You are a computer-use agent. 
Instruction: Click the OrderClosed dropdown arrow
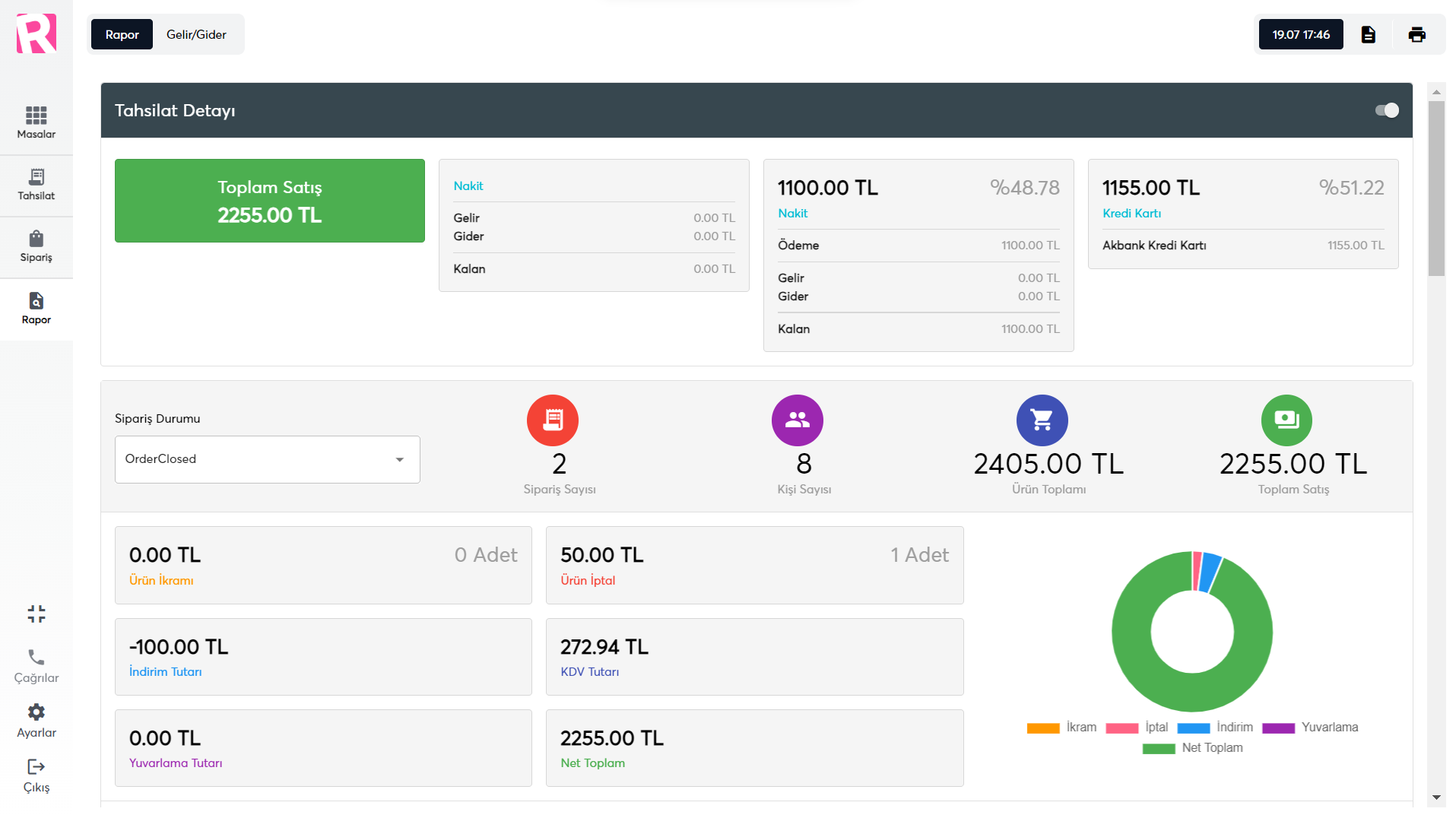(399, 459)
